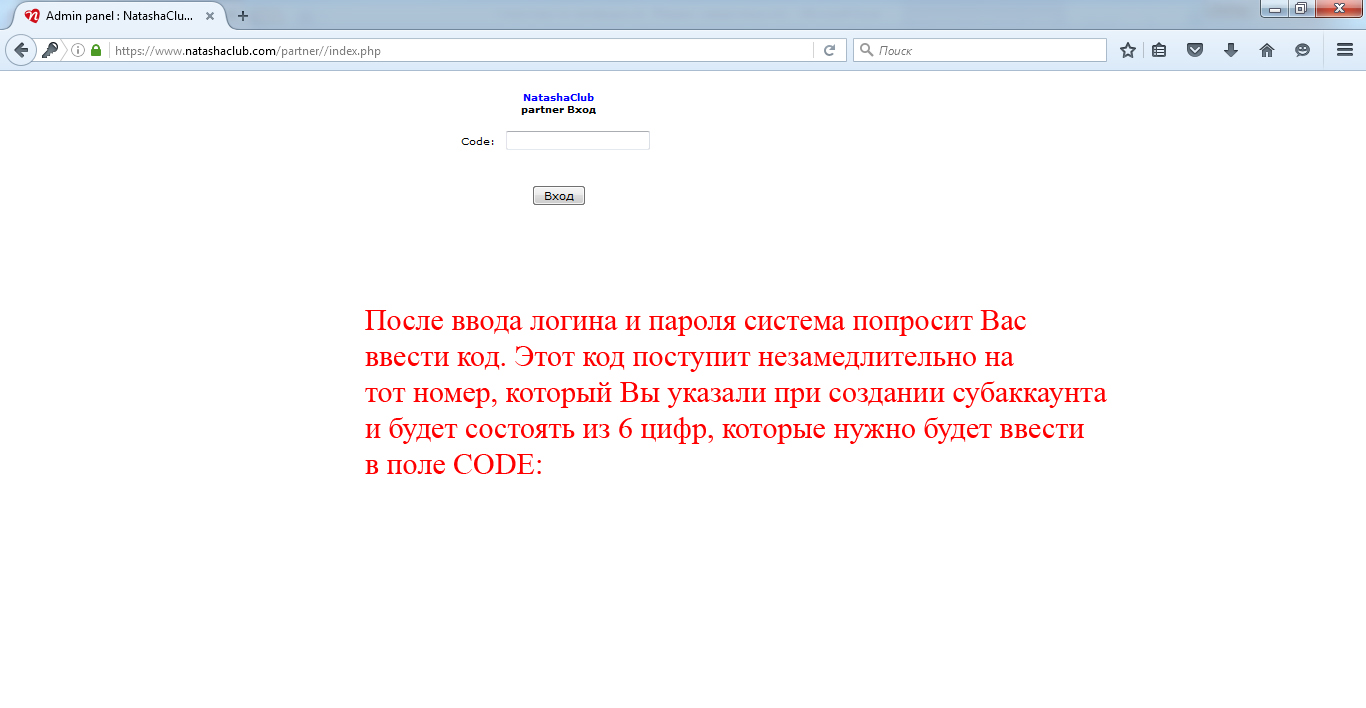The image size is (1366, 708).
Task: Close the browser window
Action: (1338, 9)
